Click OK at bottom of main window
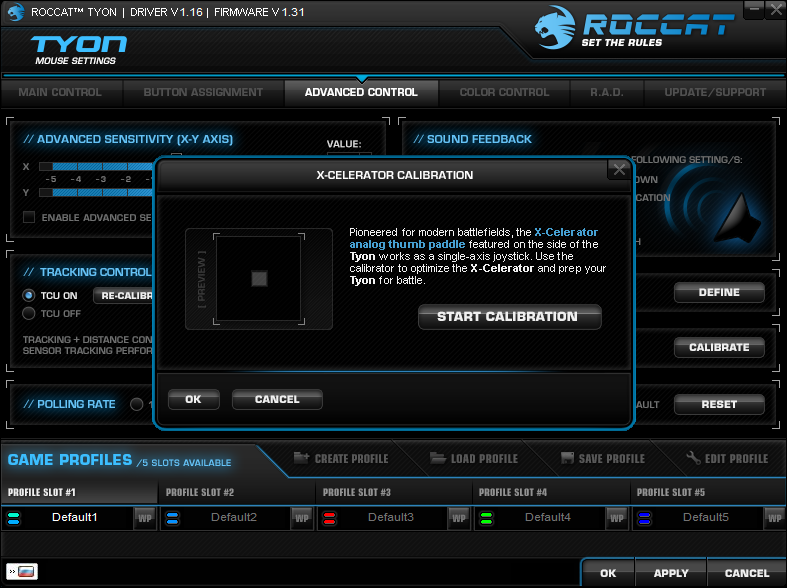 [x=608, y=573]
